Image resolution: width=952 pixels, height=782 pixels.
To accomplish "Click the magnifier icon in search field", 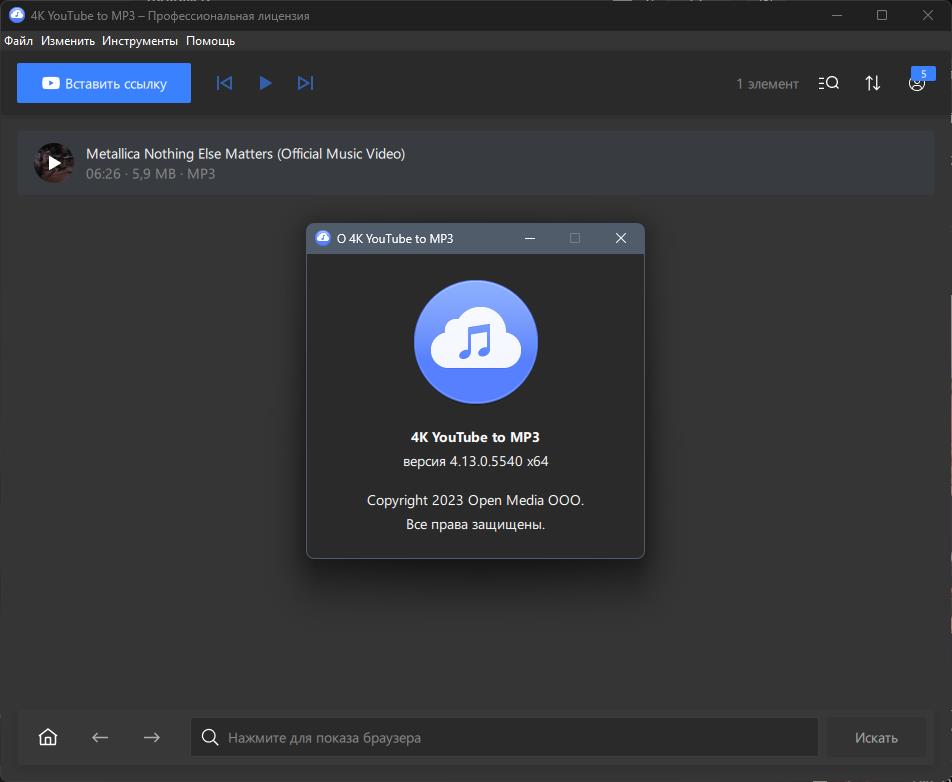I will point(210,737).
